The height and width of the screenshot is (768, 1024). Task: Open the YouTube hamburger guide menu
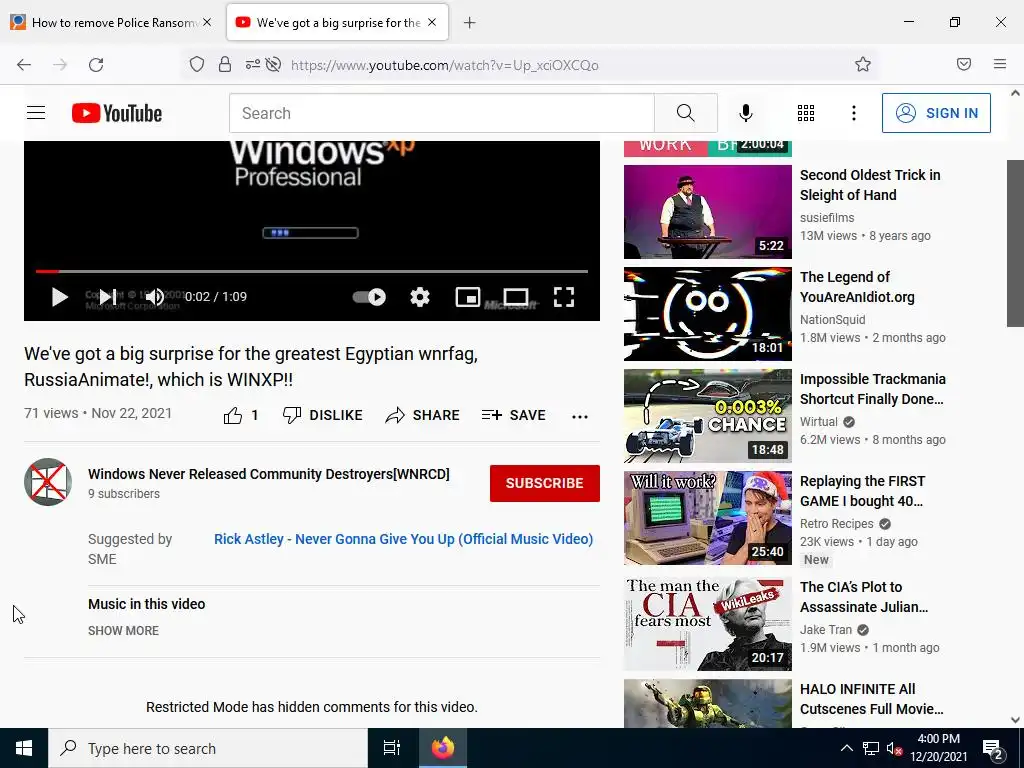[x=36, y=113]
